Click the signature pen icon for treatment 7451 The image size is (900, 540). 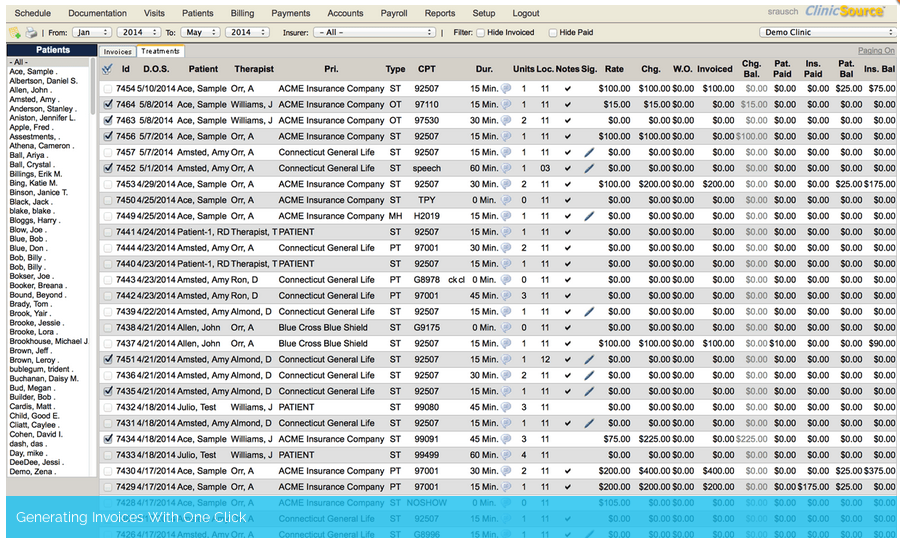pyautogui.click(x=589, y=360)
